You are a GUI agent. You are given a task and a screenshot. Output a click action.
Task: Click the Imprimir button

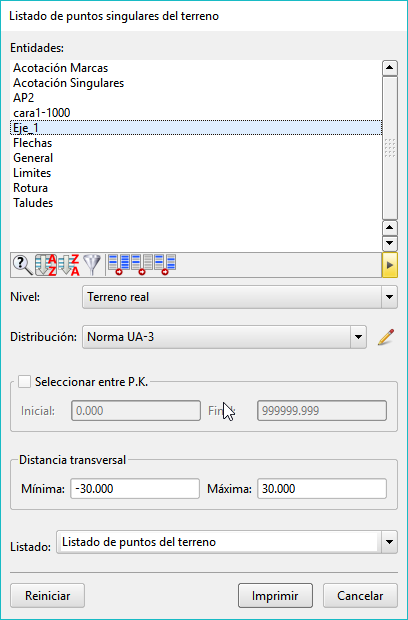tap(275, 595)
